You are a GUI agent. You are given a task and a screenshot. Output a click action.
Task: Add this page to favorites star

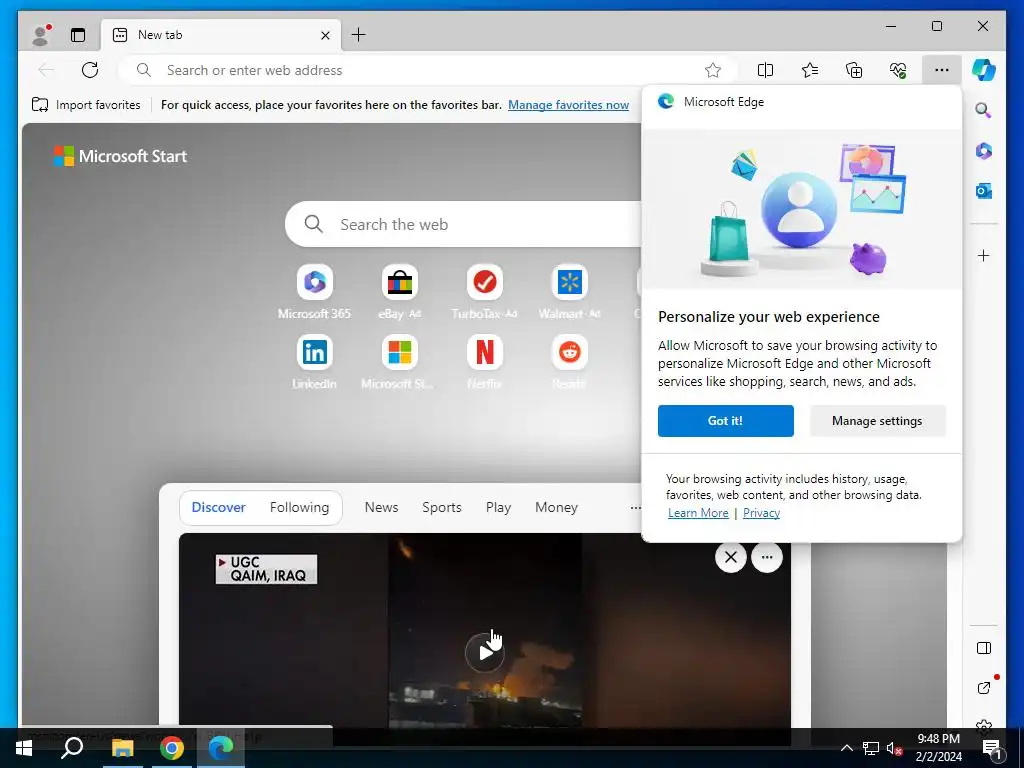[712, 70]
